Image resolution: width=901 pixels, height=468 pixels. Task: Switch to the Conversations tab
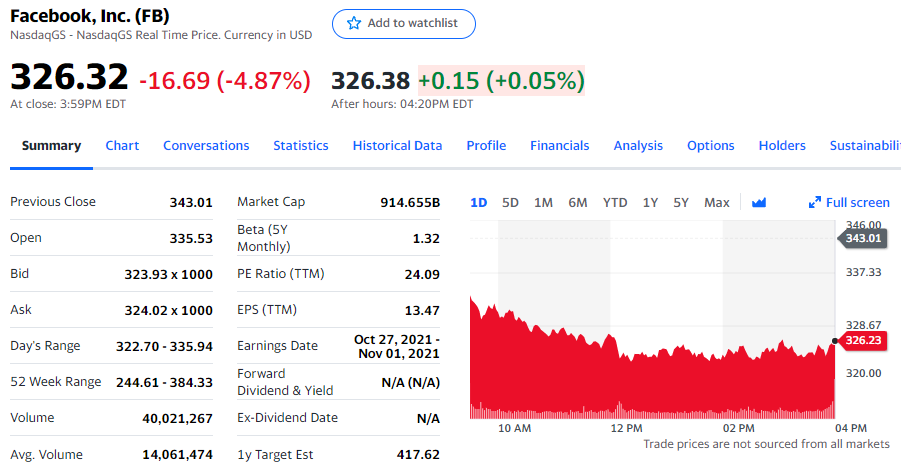point(206,145)
